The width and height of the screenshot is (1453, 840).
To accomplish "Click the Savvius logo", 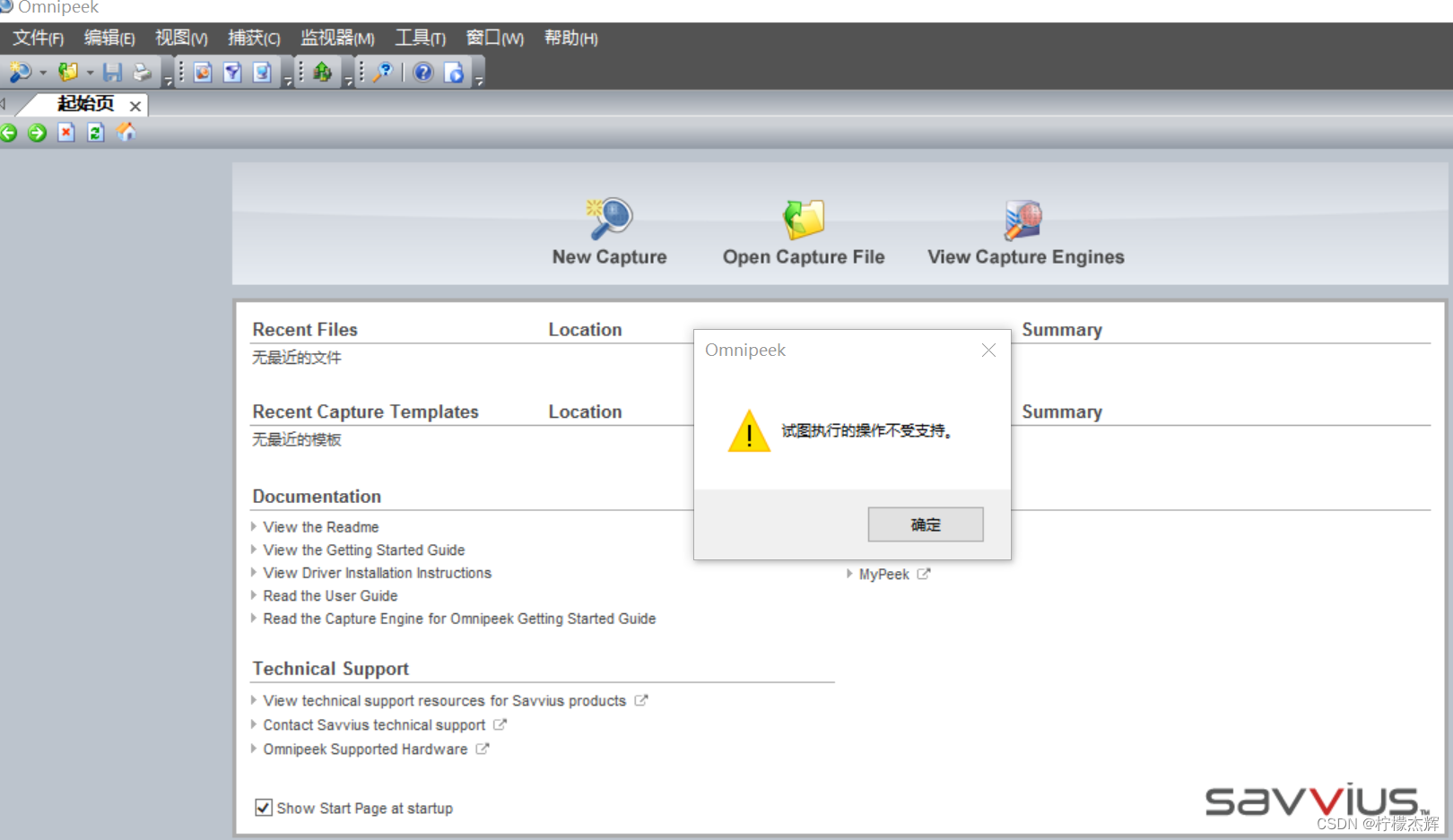I will click(1316, 800).
